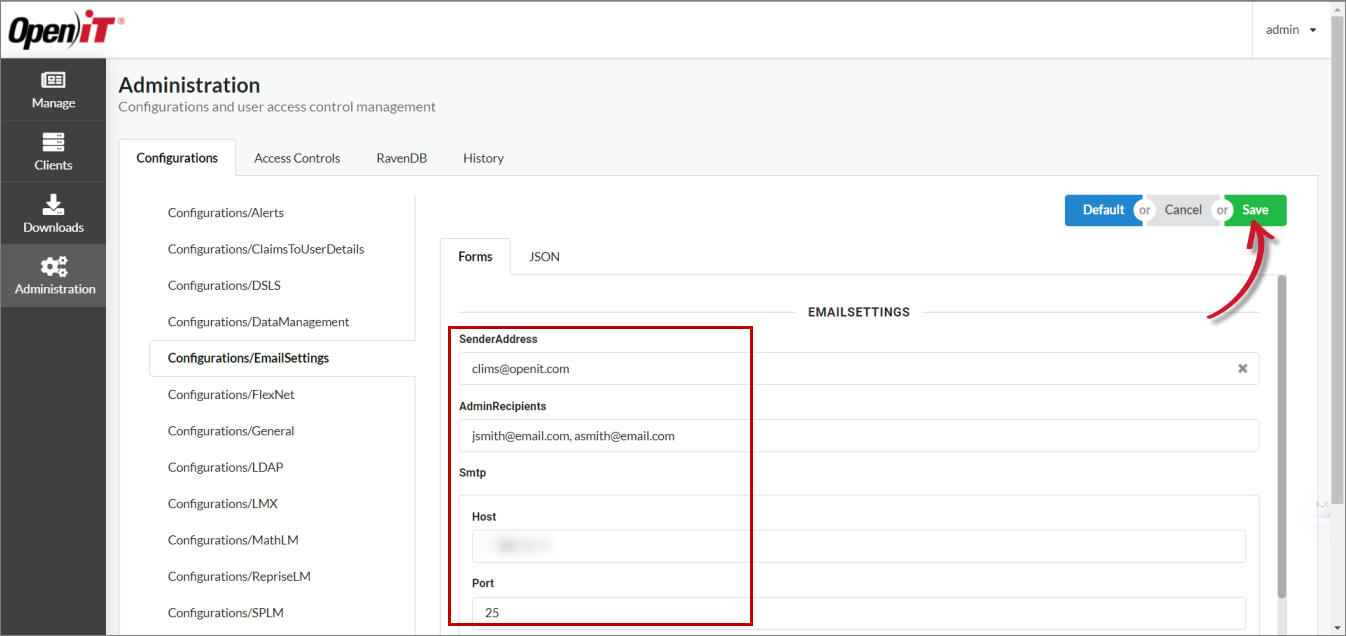1346x636 pixels.
Task: Click the Default button
Action: click(1103, 210)
